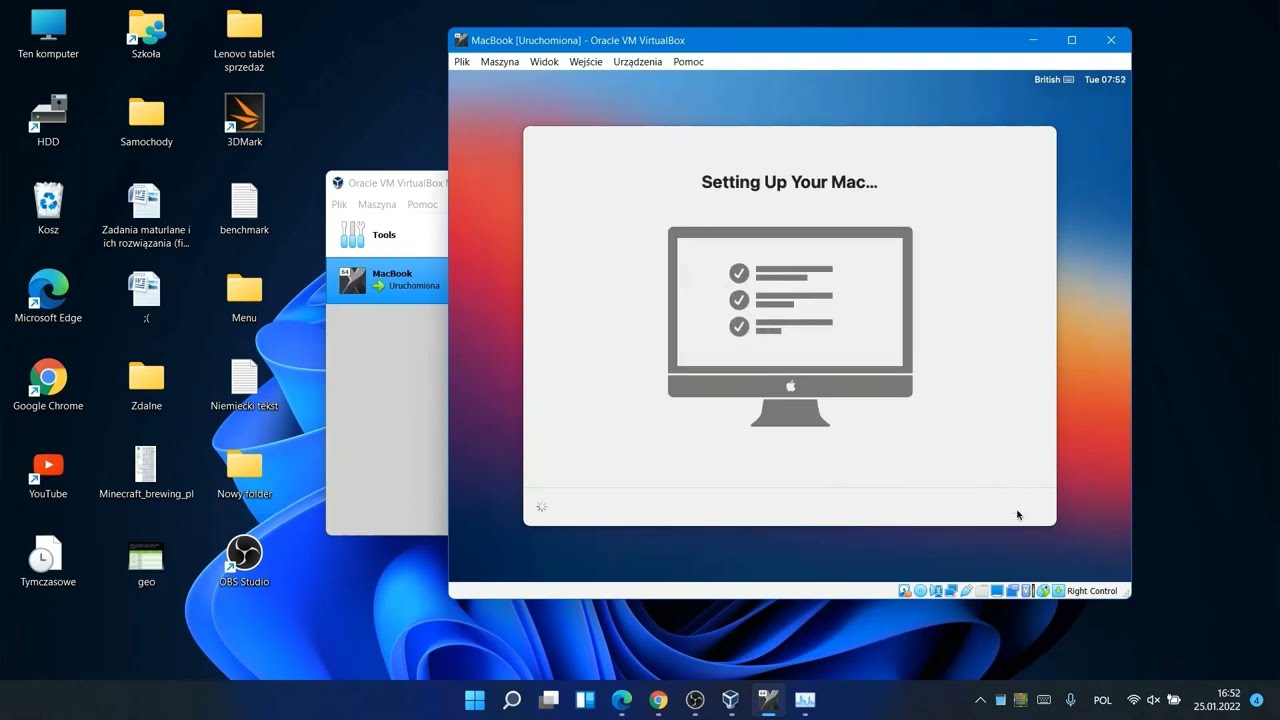
Task: Click the hard disk activity icon in VirtualBox status bar
Action: click(x=905, y=591)
